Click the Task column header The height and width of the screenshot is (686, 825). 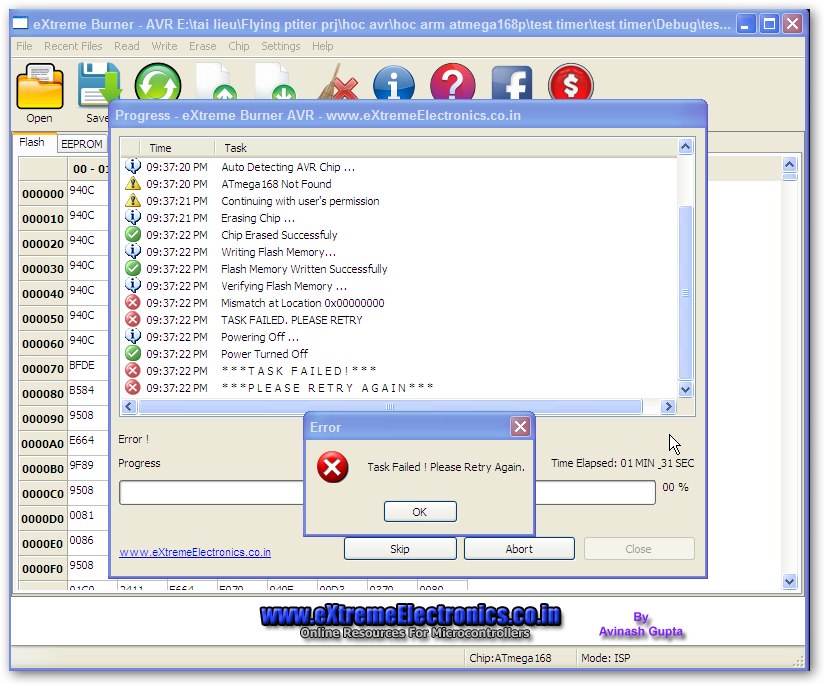point(446,148)
